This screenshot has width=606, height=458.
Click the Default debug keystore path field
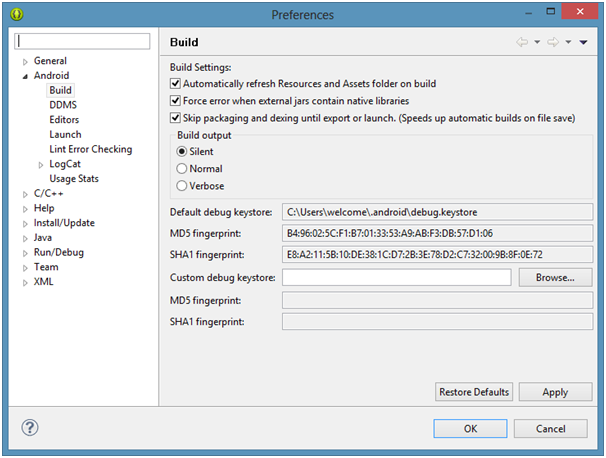437,212
